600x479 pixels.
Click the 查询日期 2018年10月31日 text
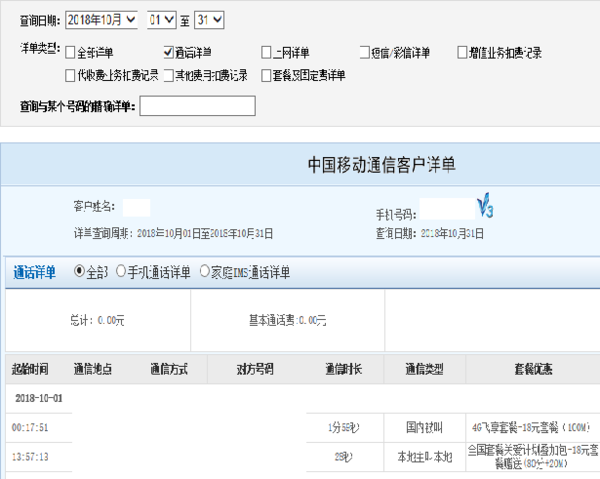click(x=430, y=233)
